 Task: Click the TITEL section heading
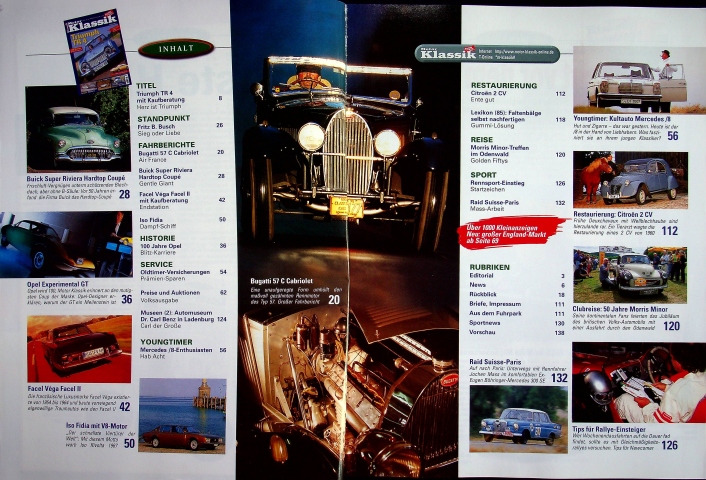(146, 87)
